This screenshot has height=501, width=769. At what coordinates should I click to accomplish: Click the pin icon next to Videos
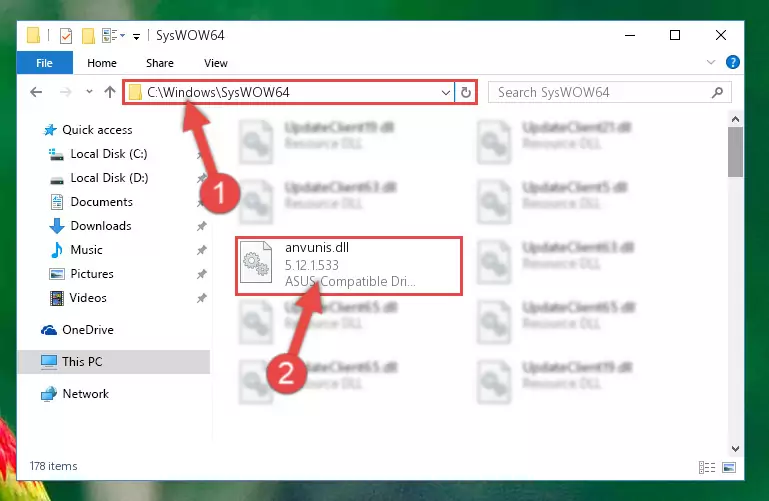click(201, 298)
